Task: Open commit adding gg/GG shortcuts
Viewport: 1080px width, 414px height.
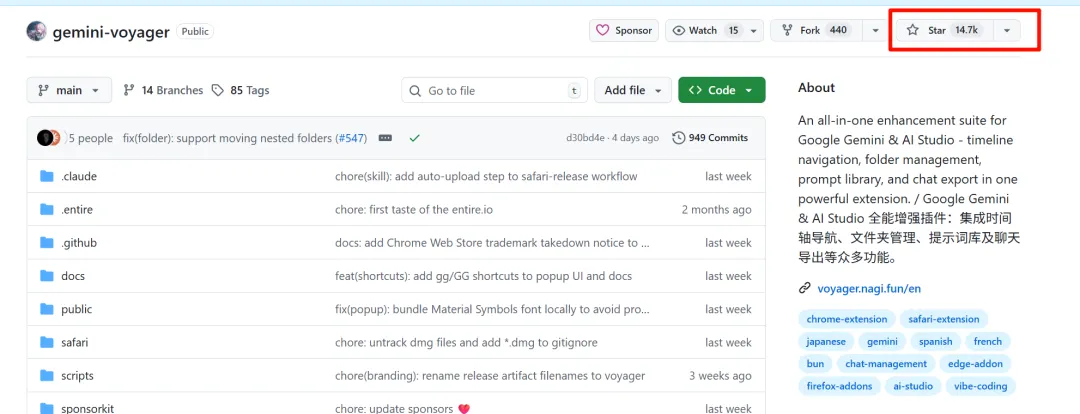Action: pos(484,276)
